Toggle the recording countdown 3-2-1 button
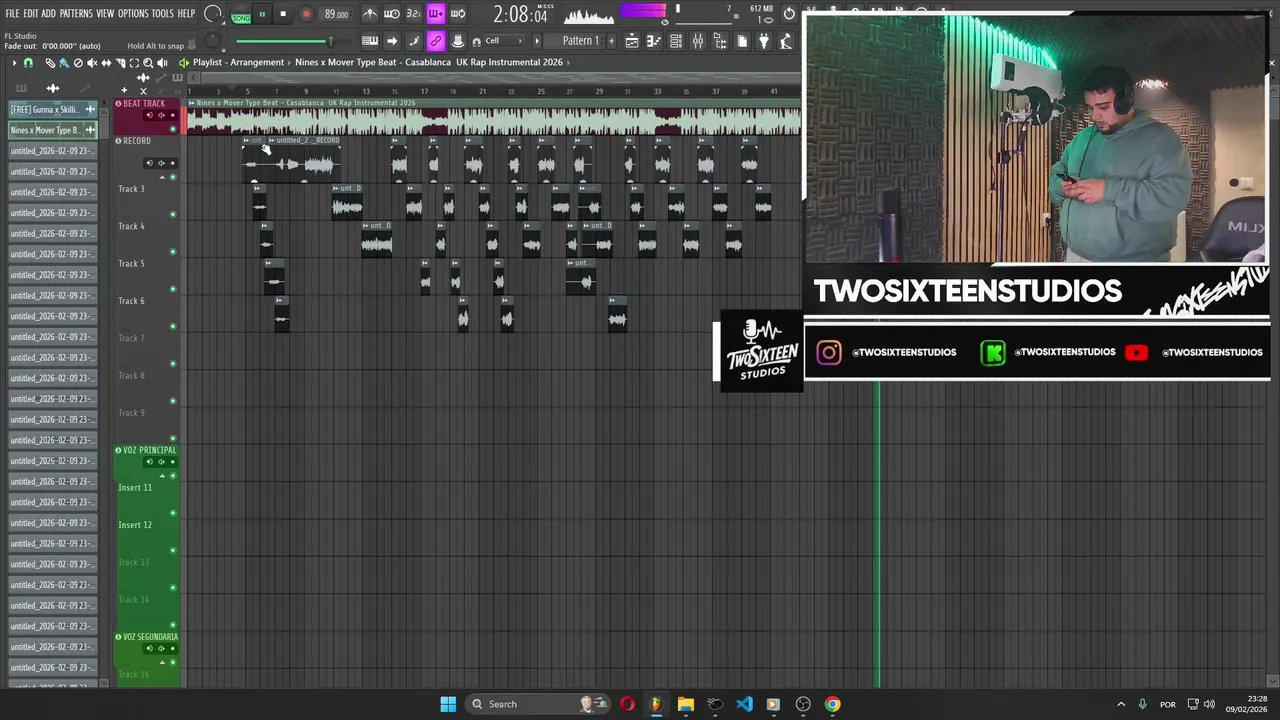Viewport: 1280px width, 720px height. [413, 14]
